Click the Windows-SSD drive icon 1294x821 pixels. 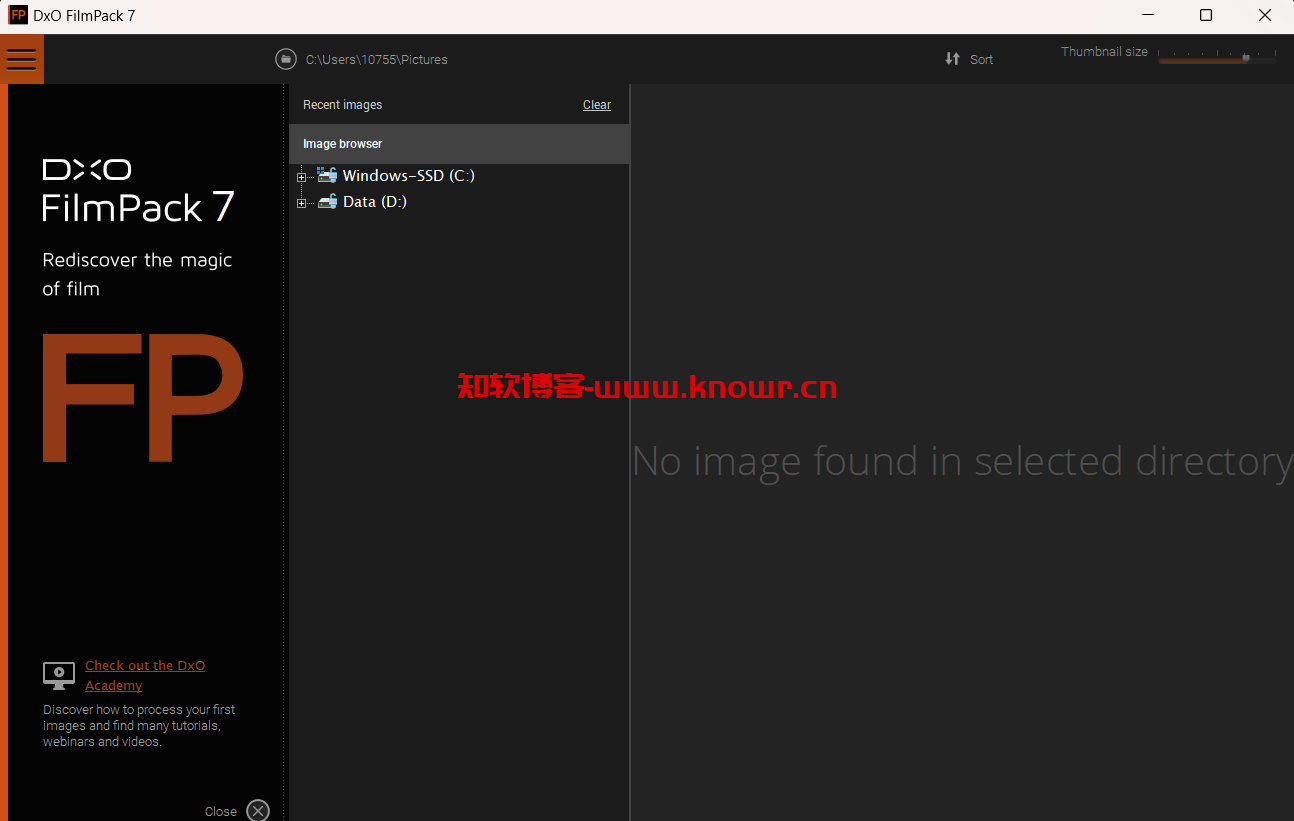tap(327, 175)
